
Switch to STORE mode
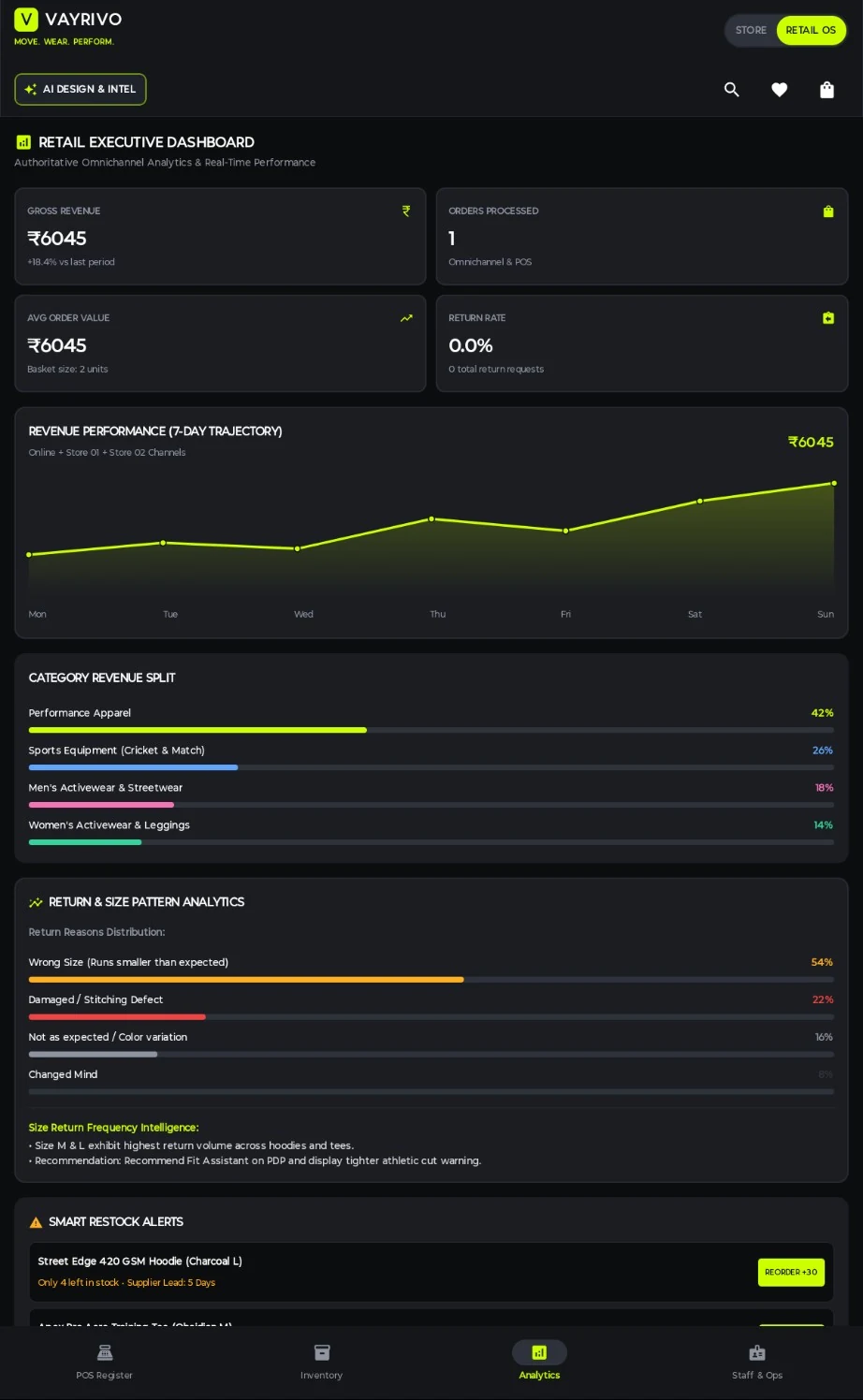pyautogui.click(x=751, y=30)
